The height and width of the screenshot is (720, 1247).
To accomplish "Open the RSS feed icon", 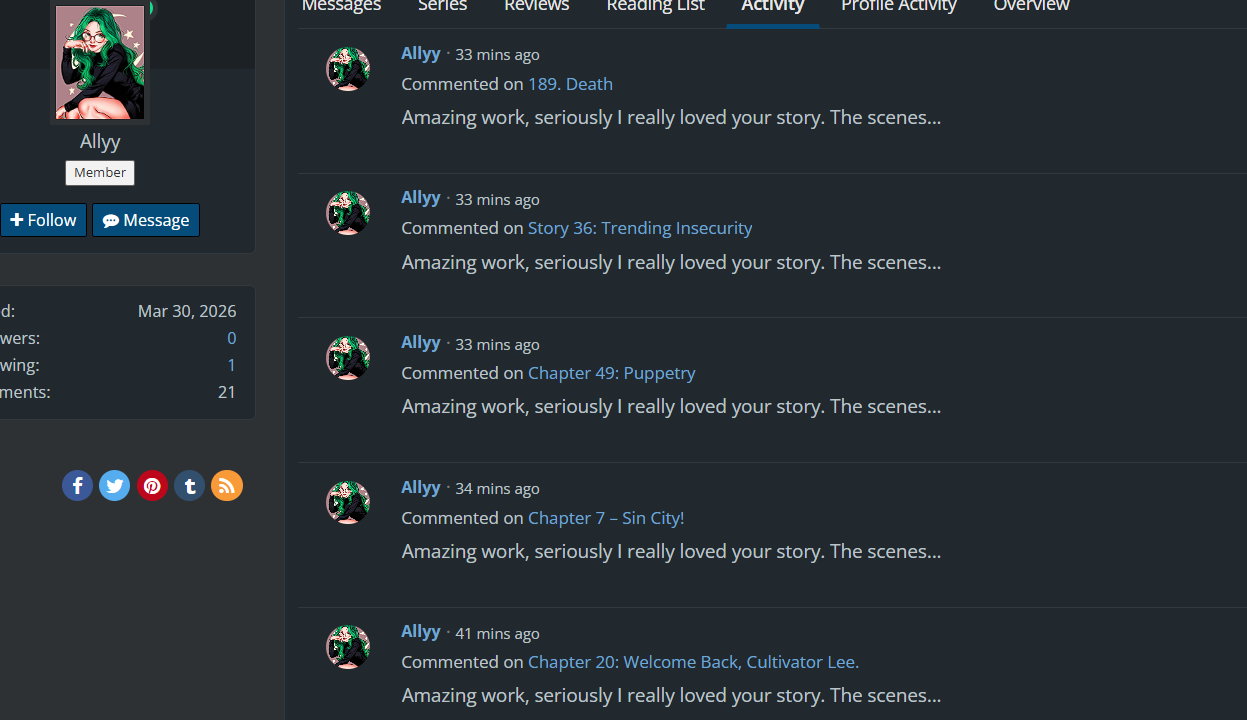I will point(227,486).
